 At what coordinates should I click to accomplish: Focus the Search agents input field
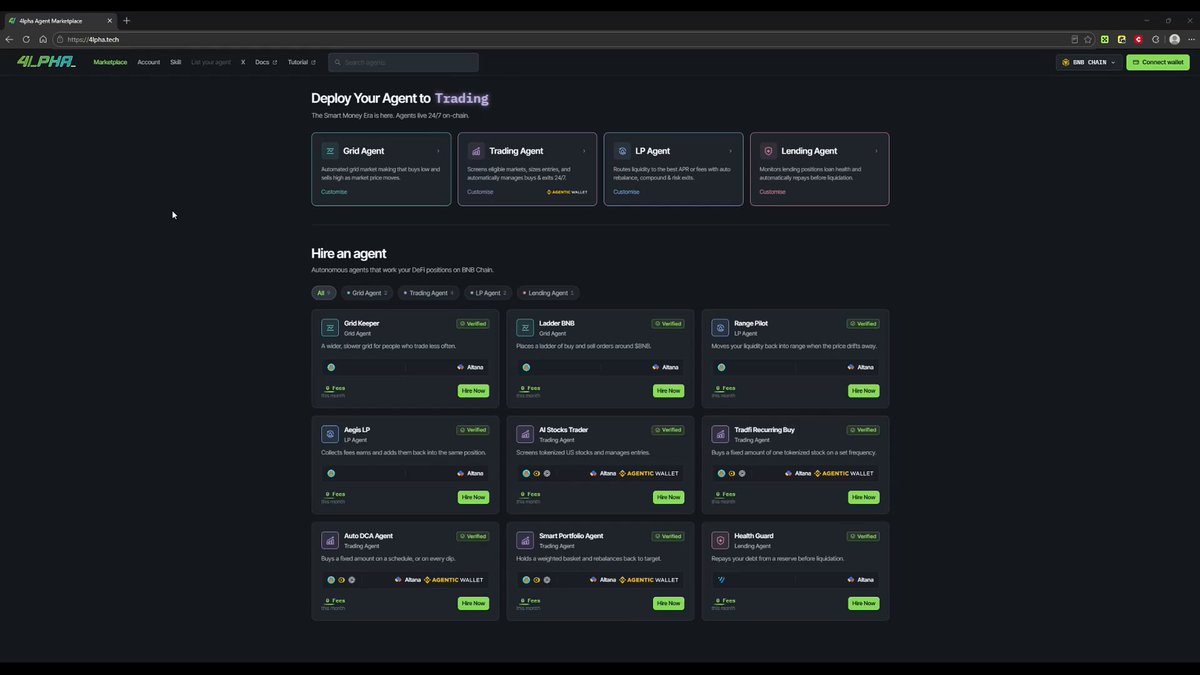(x=403, y=62)
